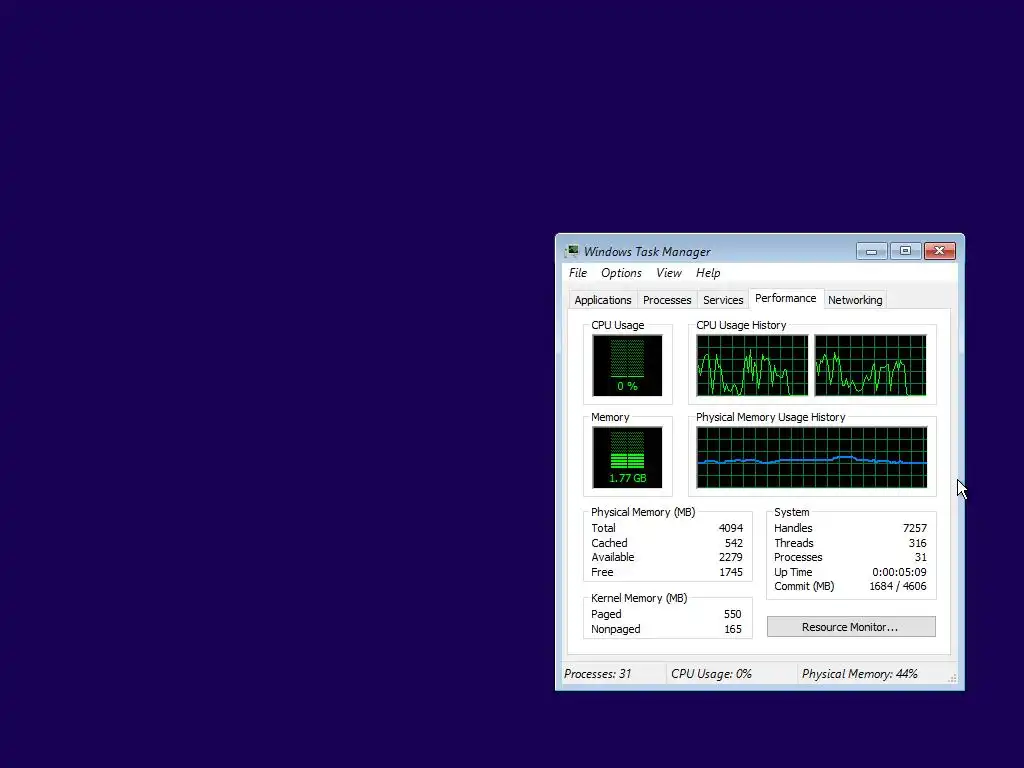Launch Resource Monitor
The image size is (1024, 768).
851,627
